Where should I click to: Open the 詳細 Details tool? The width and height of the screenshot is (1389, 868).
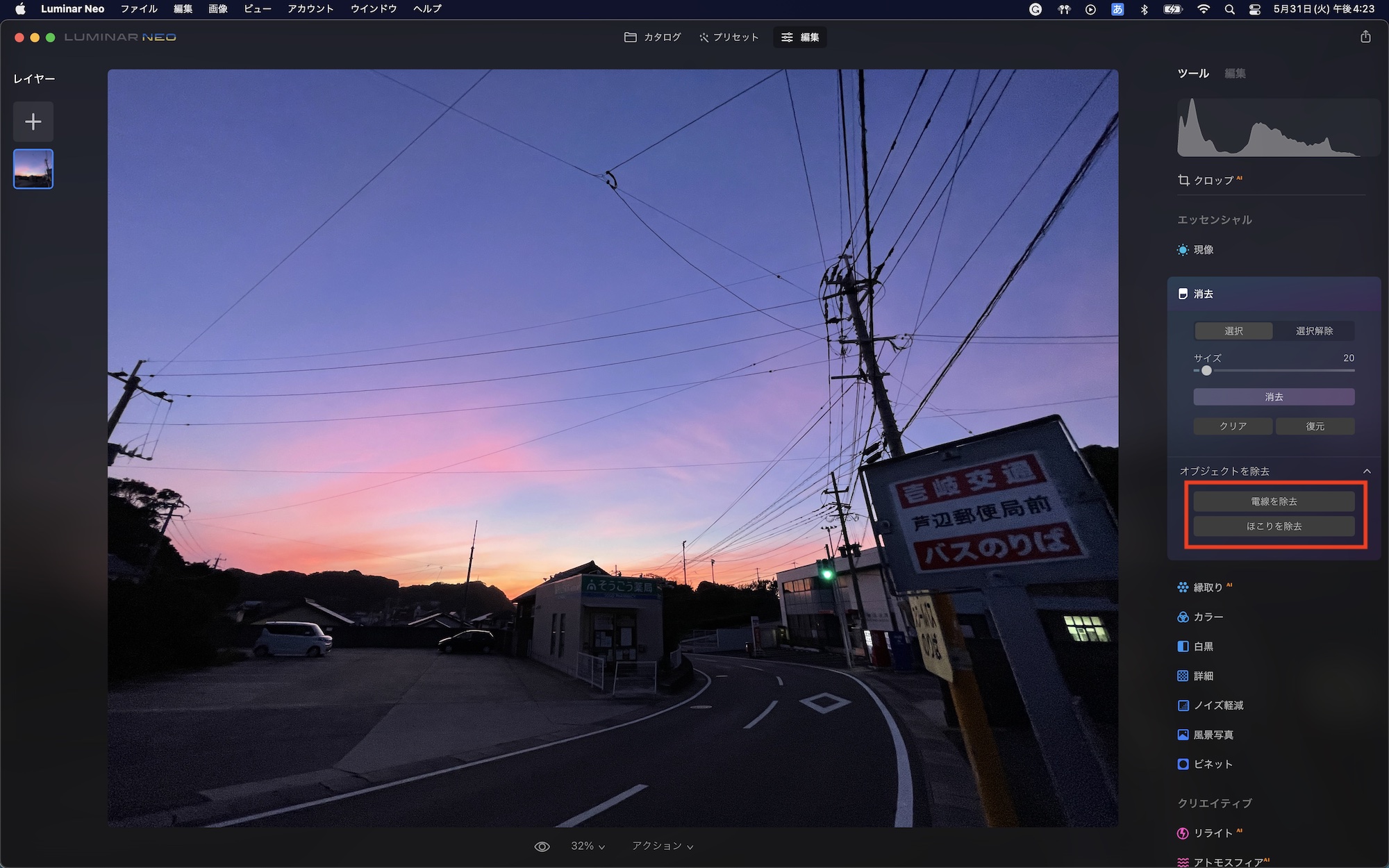pyautogui.click(x=1203, y=676)
